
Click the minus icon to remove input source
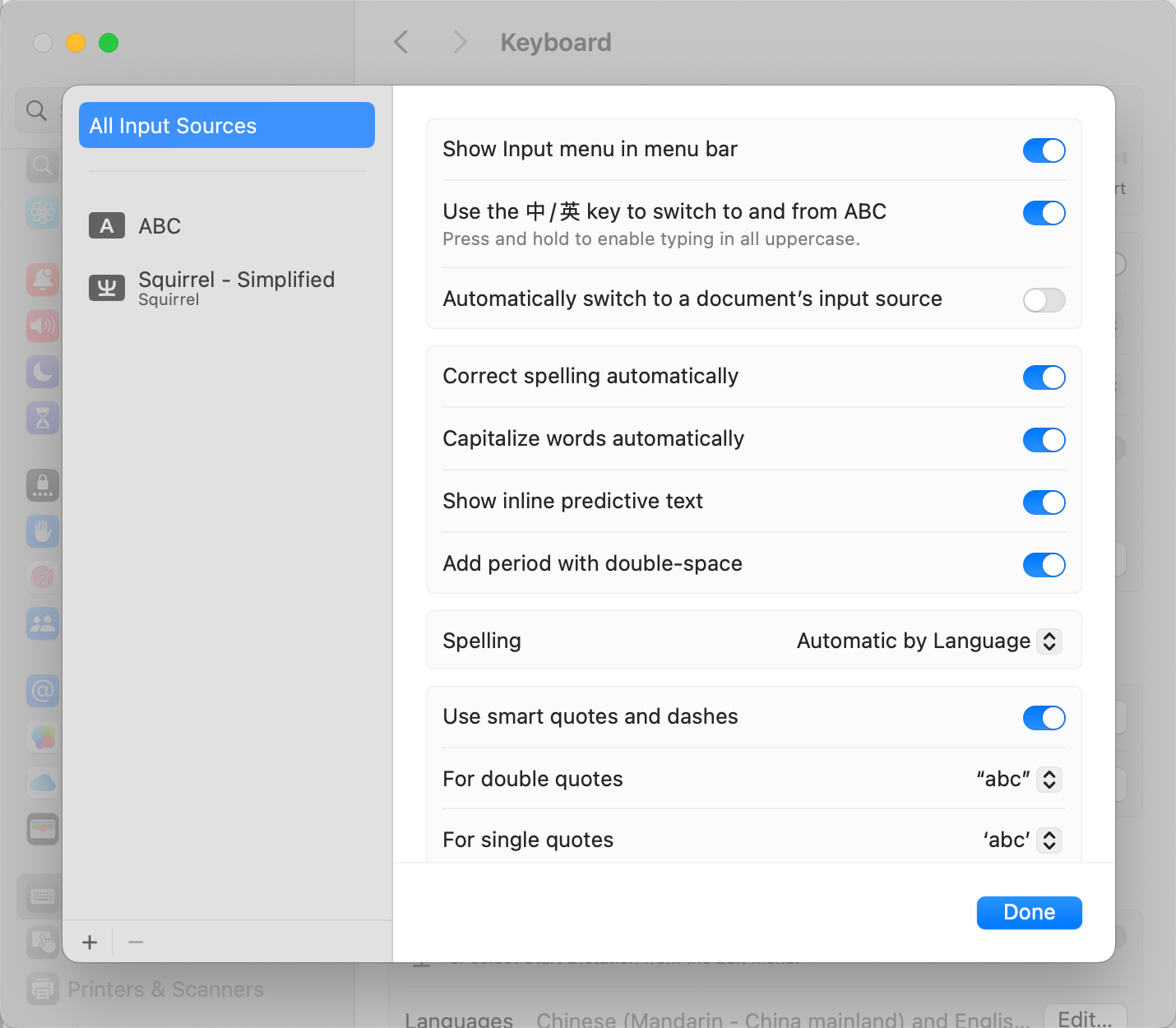pyautogui.click(x=137, y=942)
